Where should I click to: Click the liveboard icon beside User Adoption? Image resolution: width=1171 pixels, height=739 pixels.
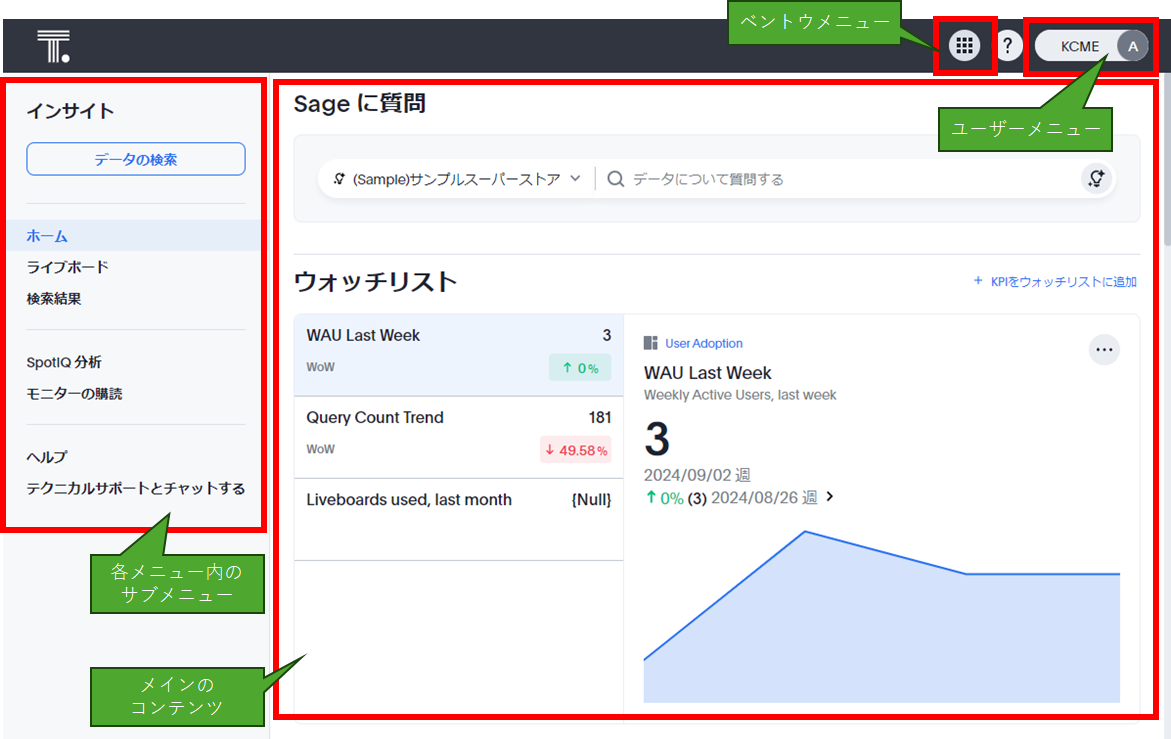pyautogui.click(x=651, y=343)
